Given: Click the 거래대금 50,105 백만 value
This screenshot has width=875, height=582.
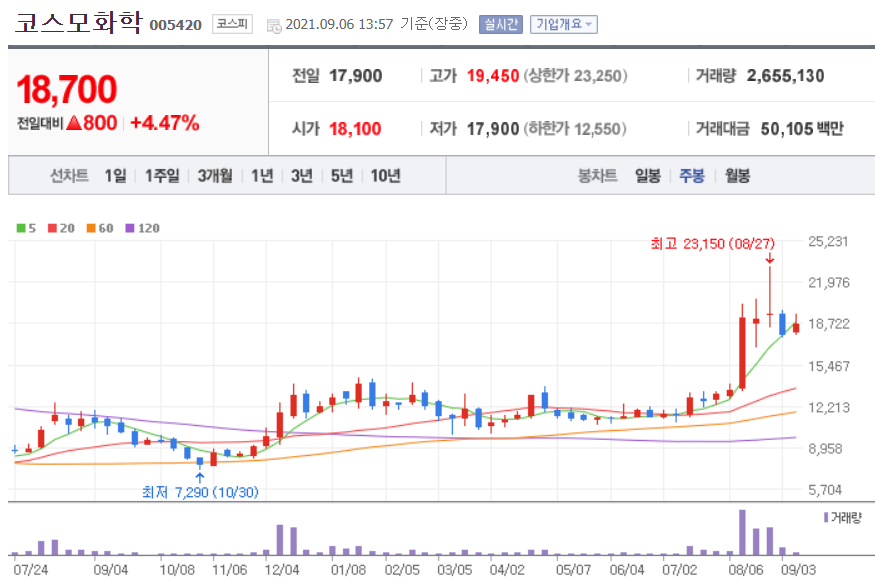Looking at the screenshot, I should click(x=802, y=129).
